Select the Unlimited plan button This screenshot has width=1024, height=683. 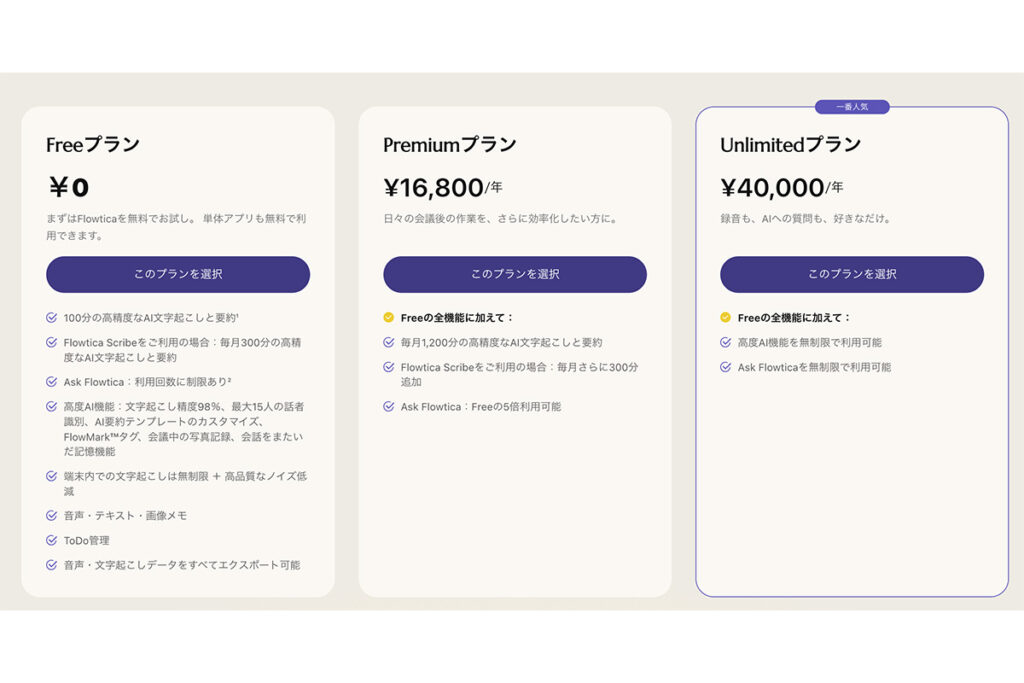coord(852,274)
